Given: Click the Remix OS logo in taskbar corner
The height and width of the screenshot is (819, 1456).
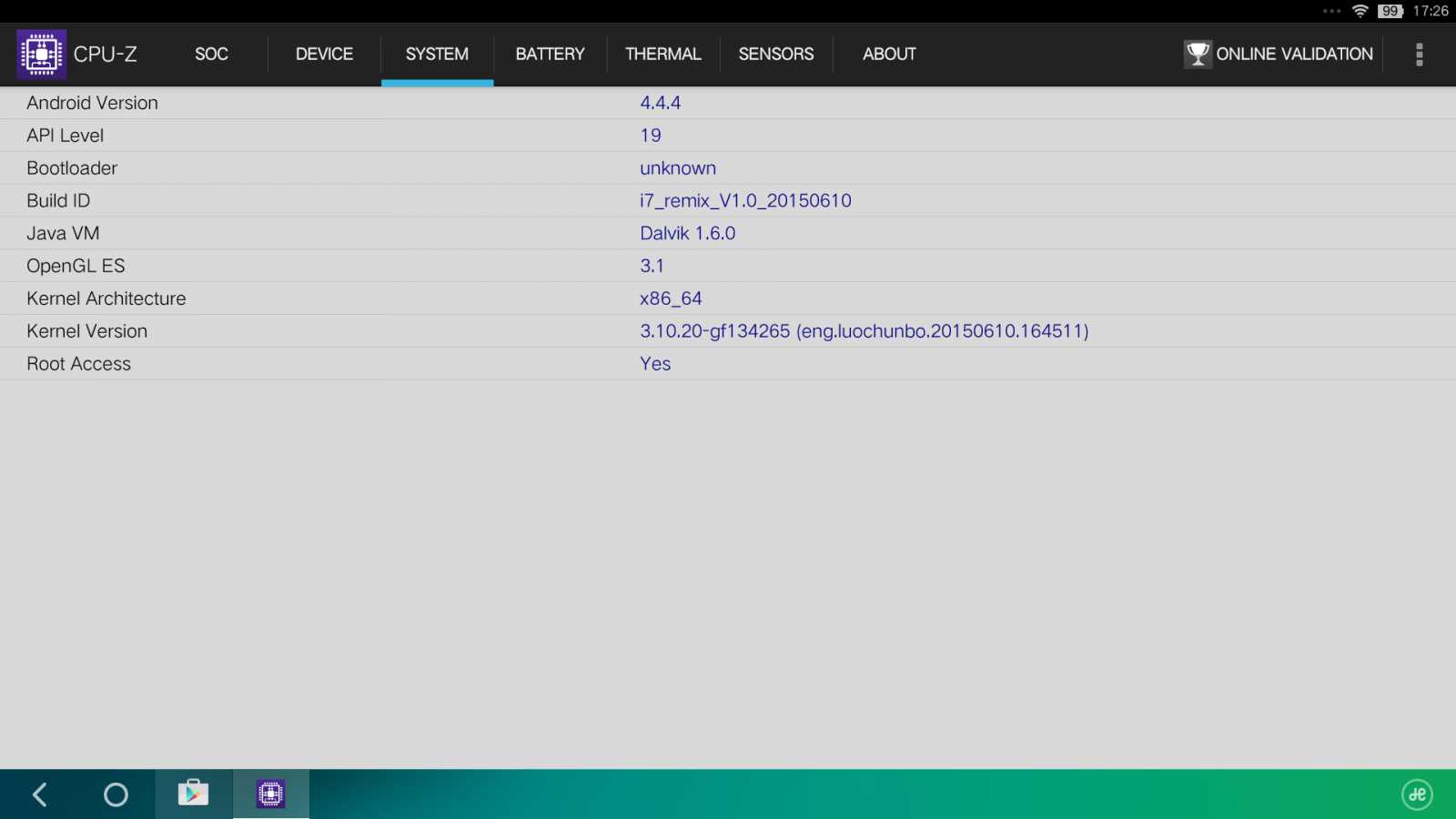Looking at the screenshot, I should point(1417,794).
